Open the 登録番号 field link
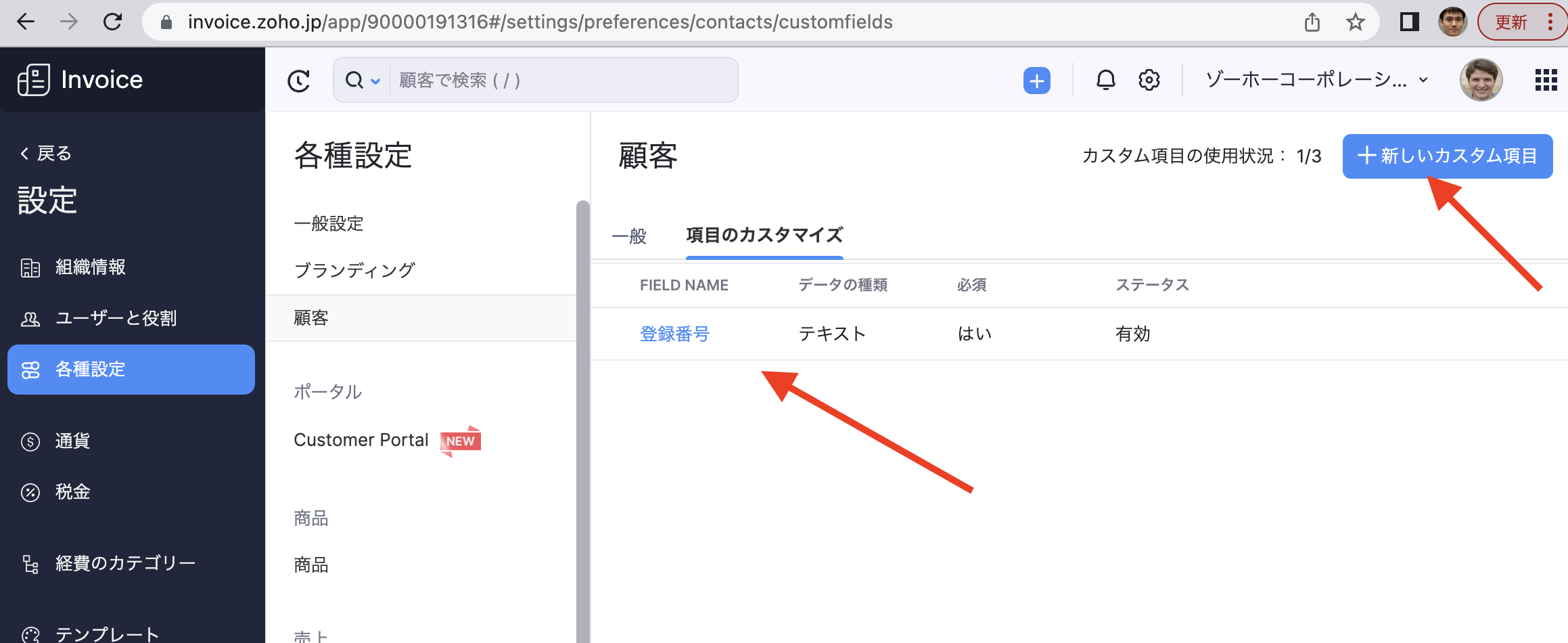 click(x=674, y=334)
